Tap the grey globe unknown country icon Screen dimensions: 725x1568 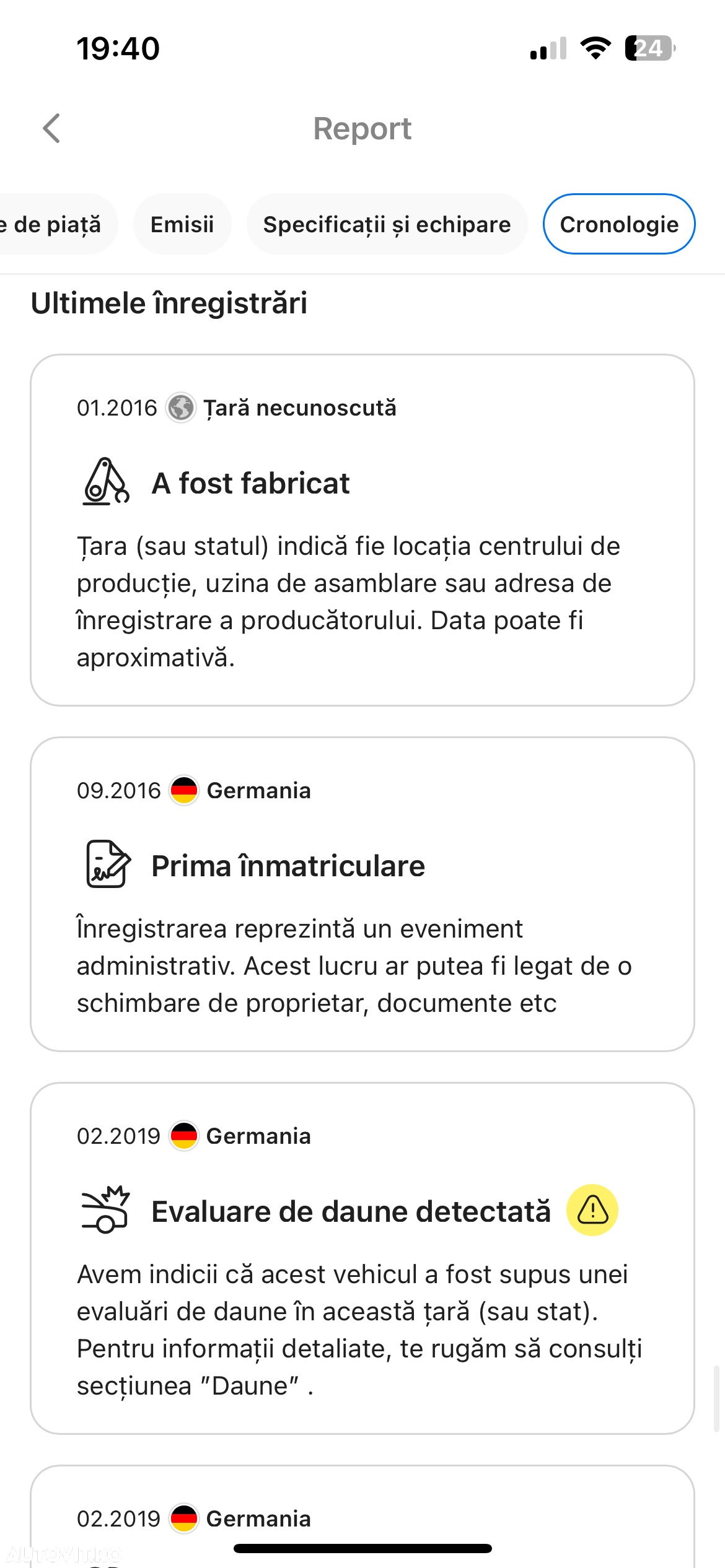pos(181,408)
